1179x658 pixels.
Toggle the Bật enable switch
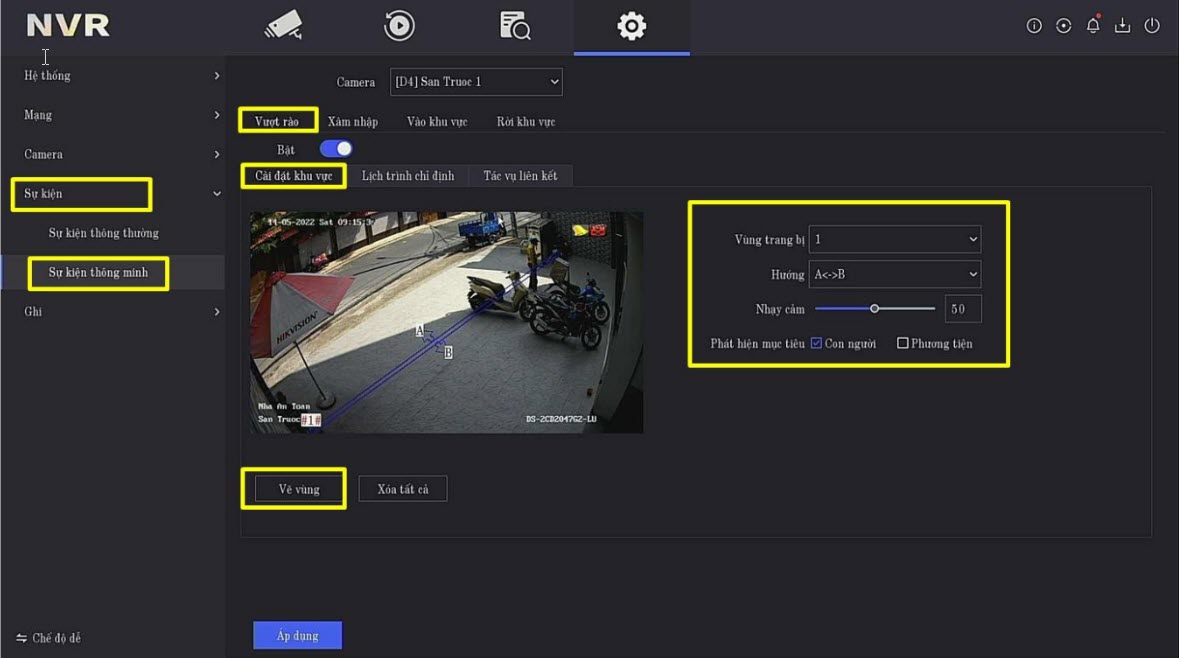tap(336, 149)
